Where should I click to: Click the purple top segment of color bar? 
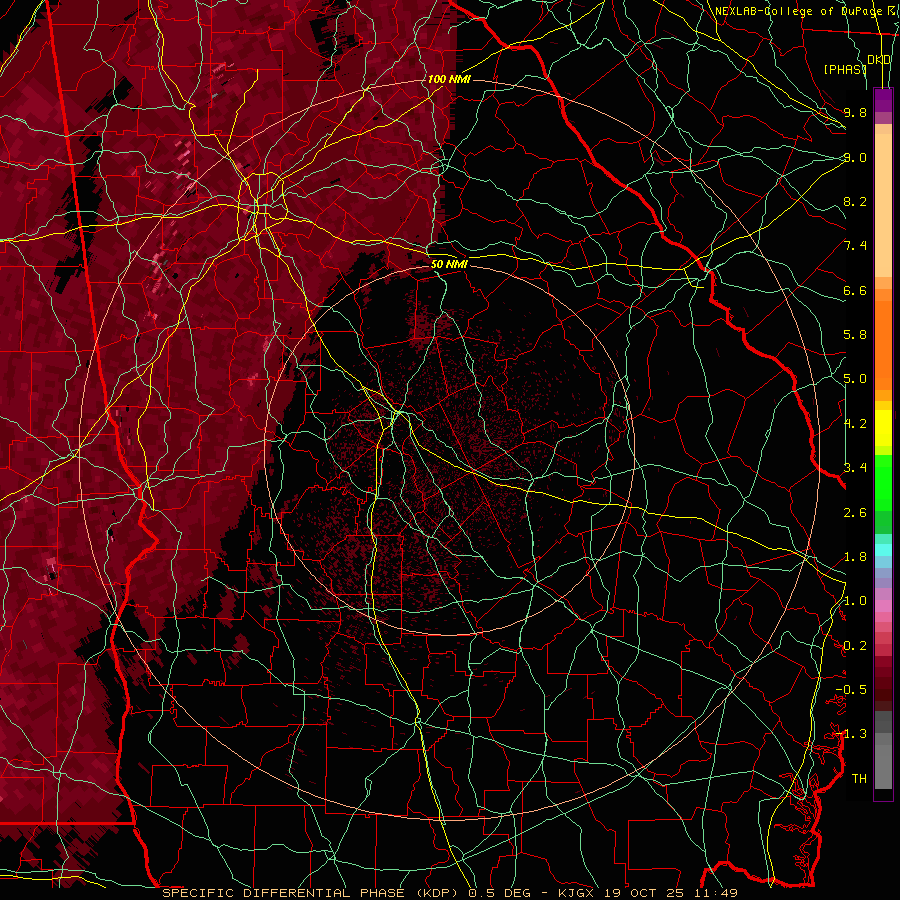click(883, 100)
